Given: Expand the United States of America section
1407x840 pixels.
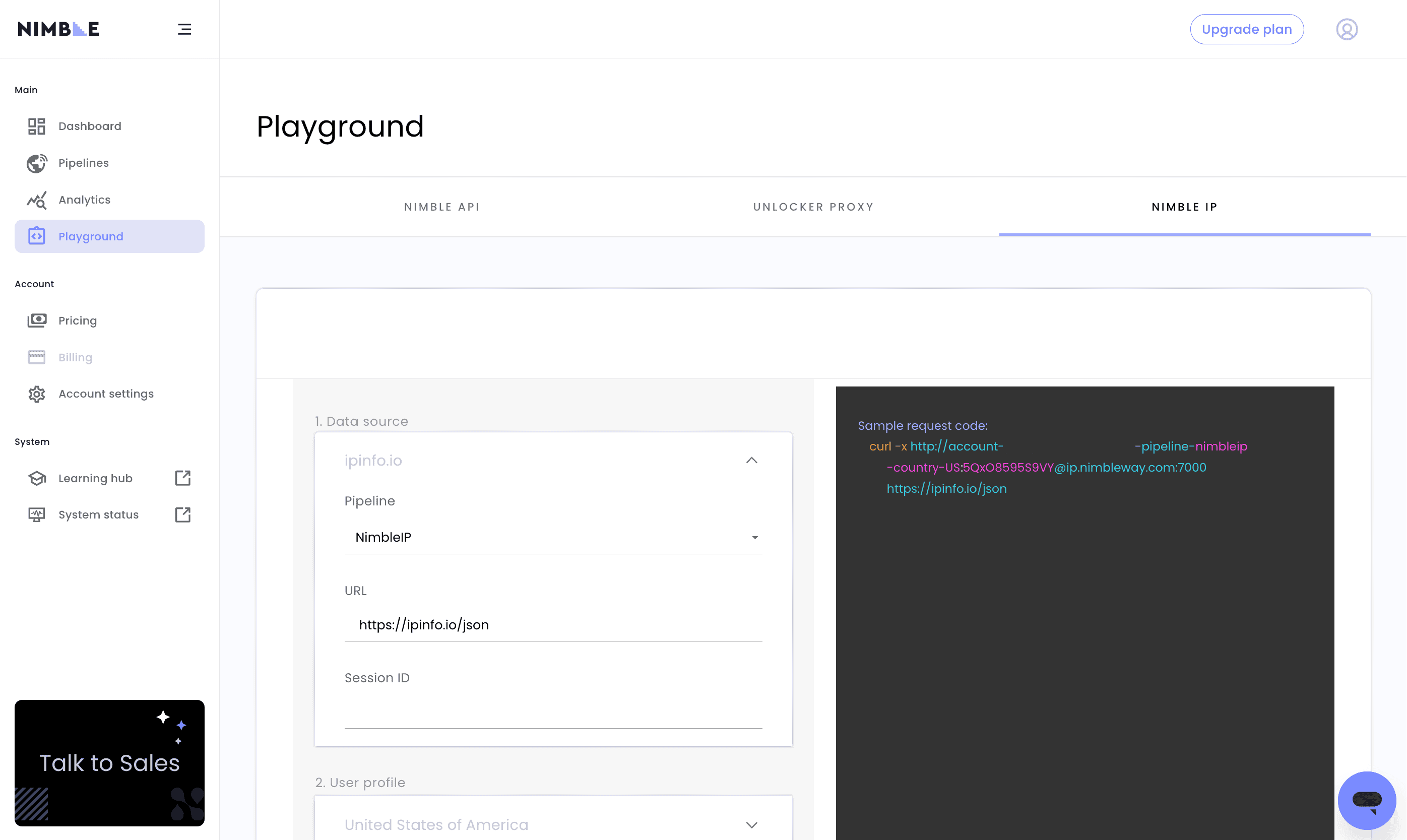Looking at the screenshot, I should point(751,825).
